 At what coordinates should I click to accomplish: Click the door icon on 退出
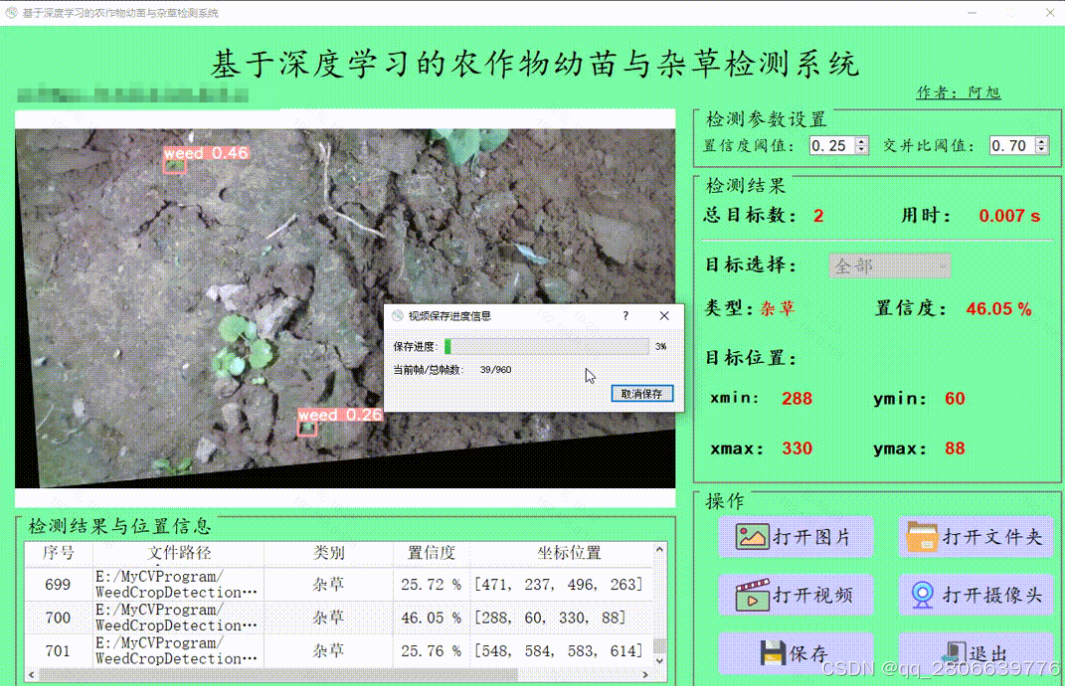(953, 653)
